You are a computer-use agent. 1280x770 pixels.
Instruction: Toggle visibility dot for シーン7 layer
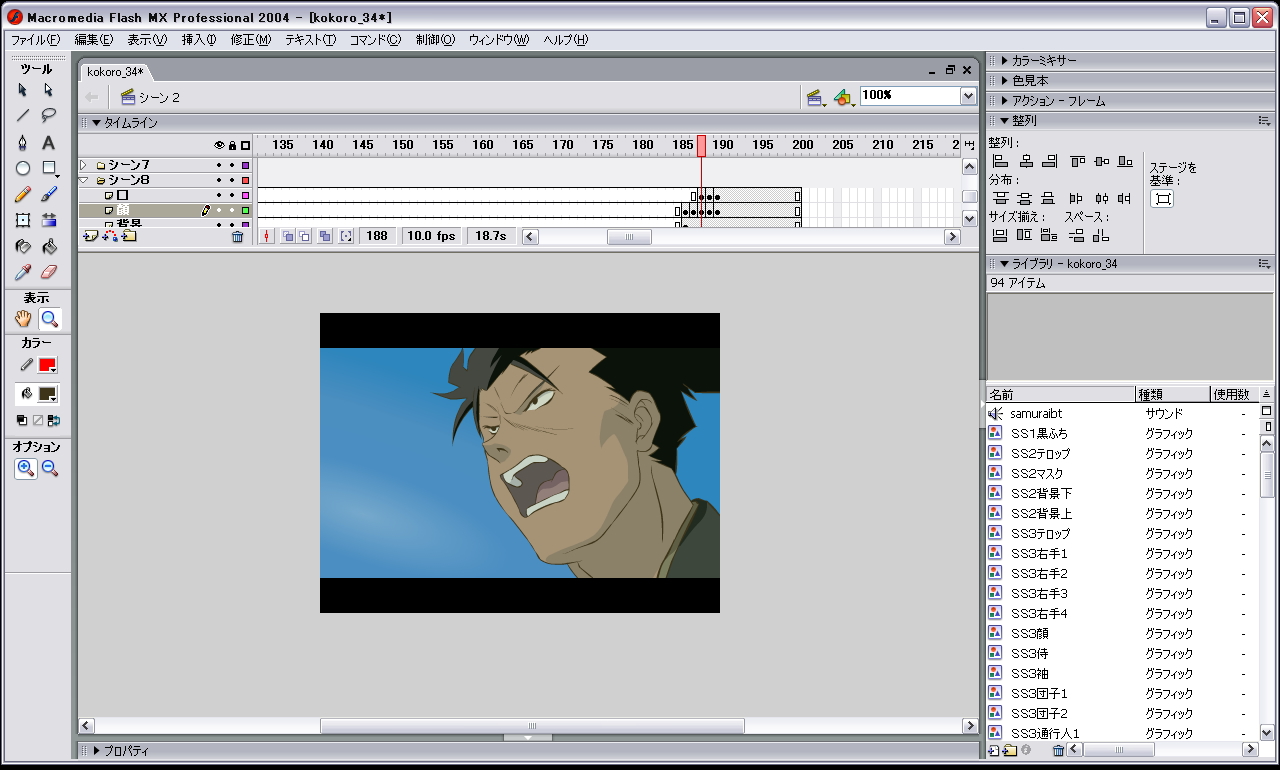[218, 165]
